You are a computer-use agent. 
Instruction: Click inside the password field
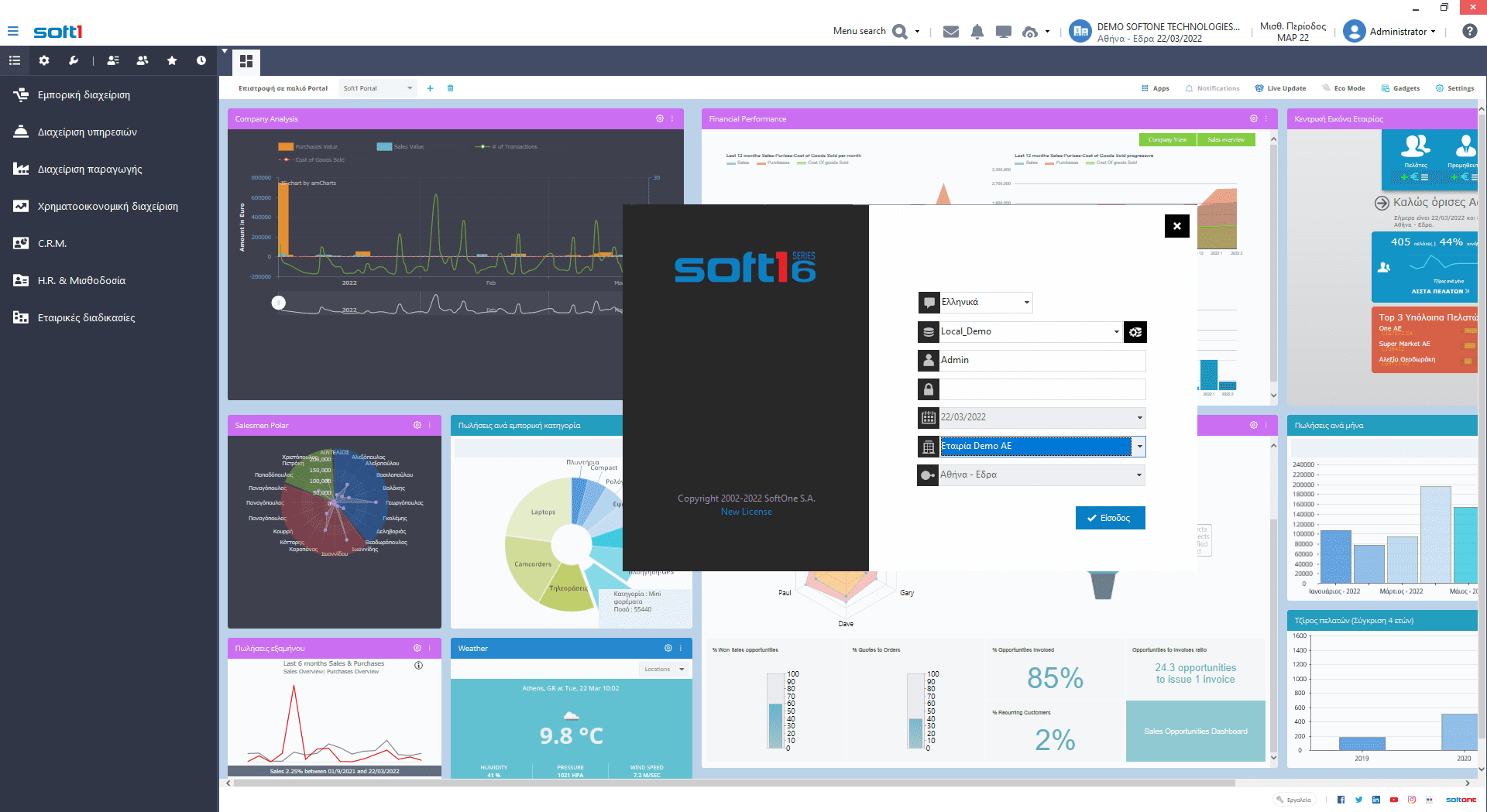pos(1042,389)
